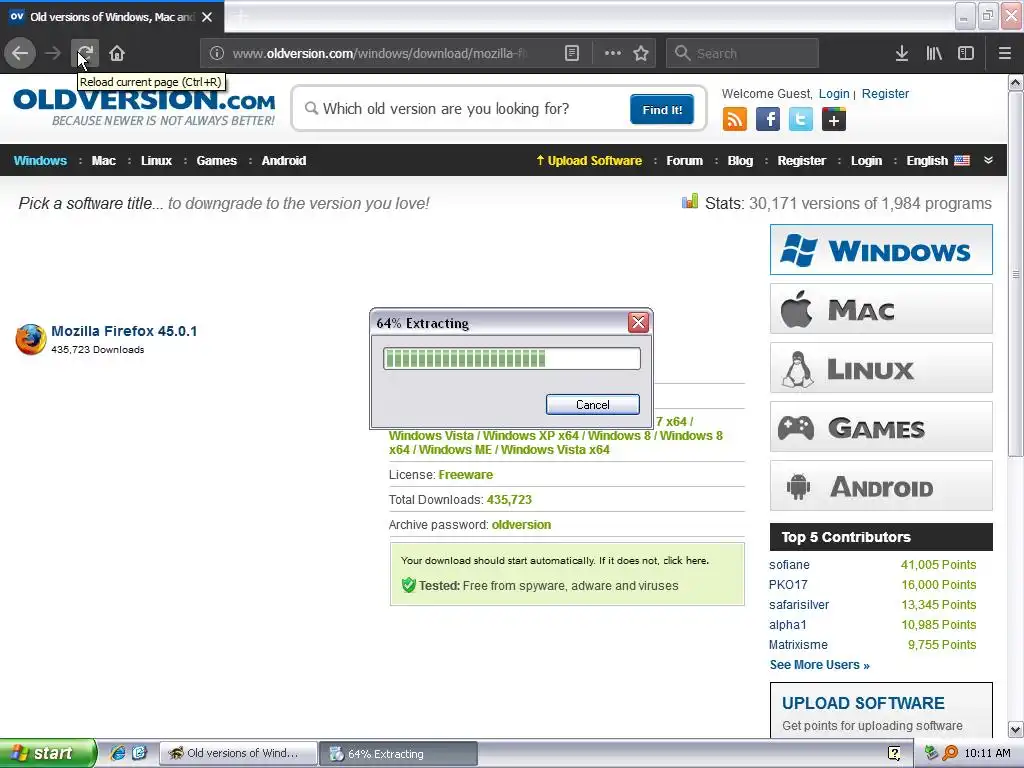Open the Android nav menu item

pos(283,161)
